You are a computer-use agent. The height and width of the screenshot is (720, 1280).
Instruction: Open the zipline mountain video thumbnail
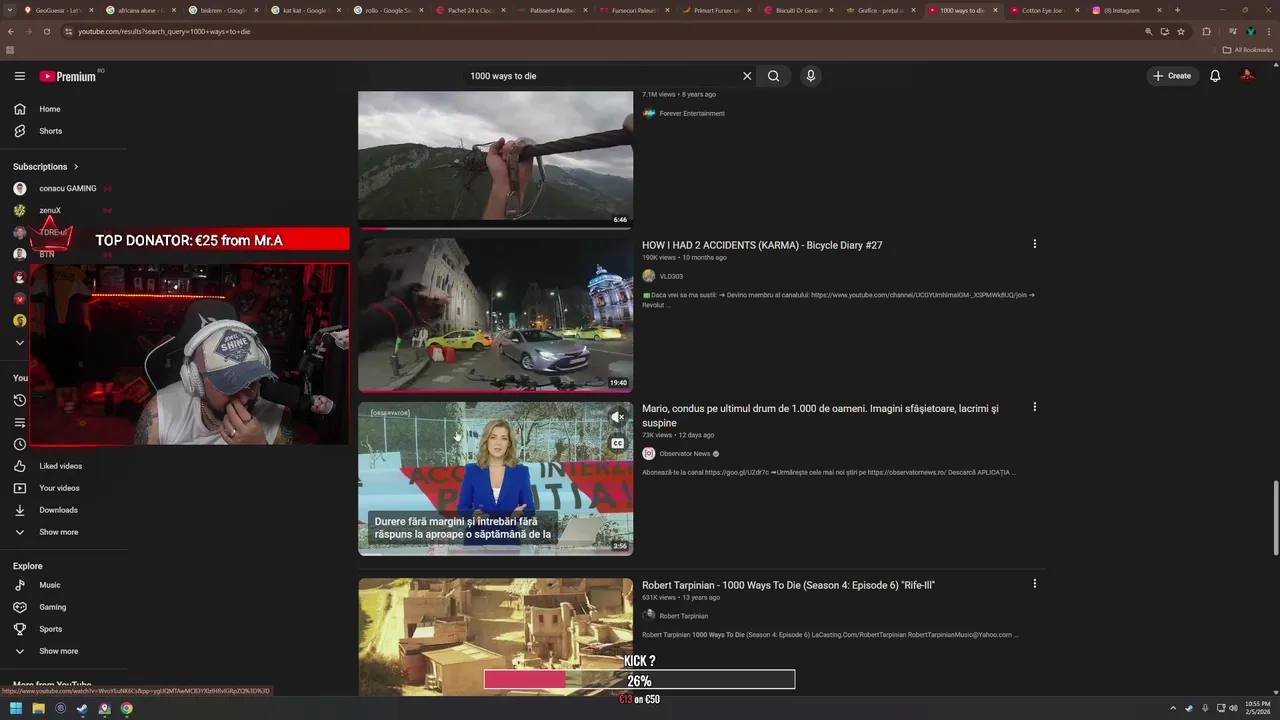(495, 158)
